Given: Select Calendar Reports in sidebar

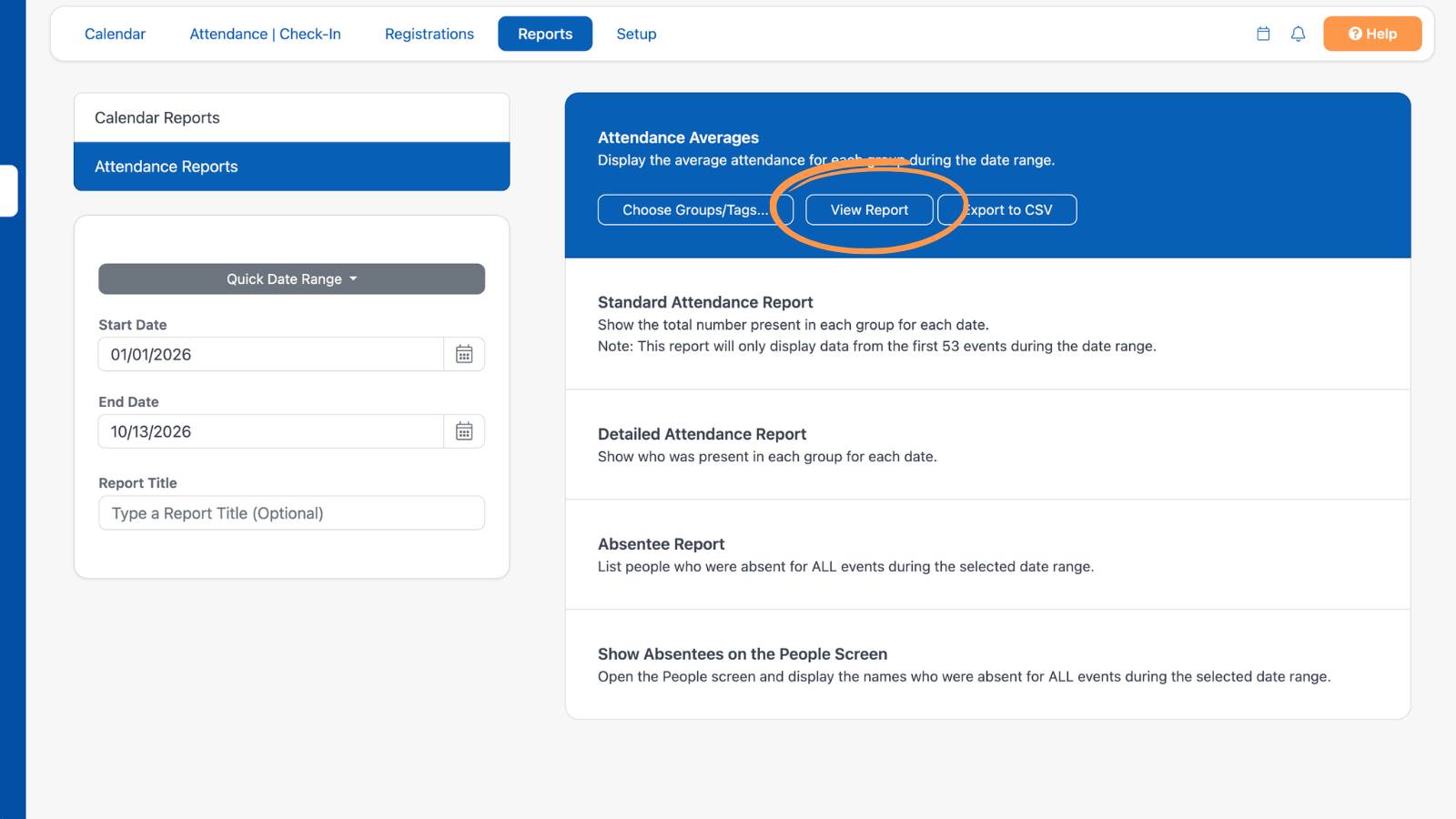Looking at the screenshot, I should coord(291,117).
